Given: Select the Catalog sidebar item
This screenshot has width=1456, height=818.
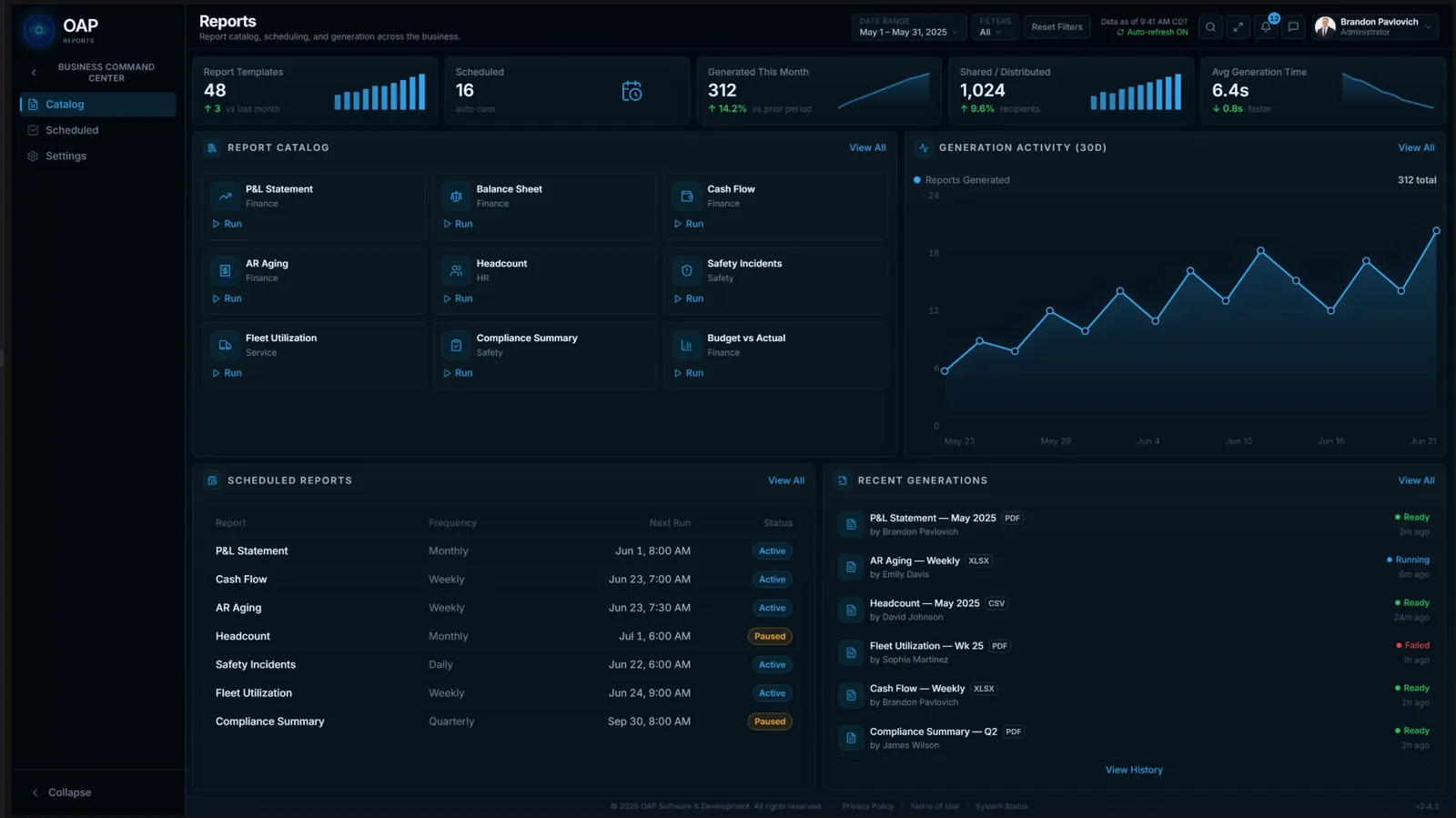Looking at the screenshot, I should tap(97, 105).
